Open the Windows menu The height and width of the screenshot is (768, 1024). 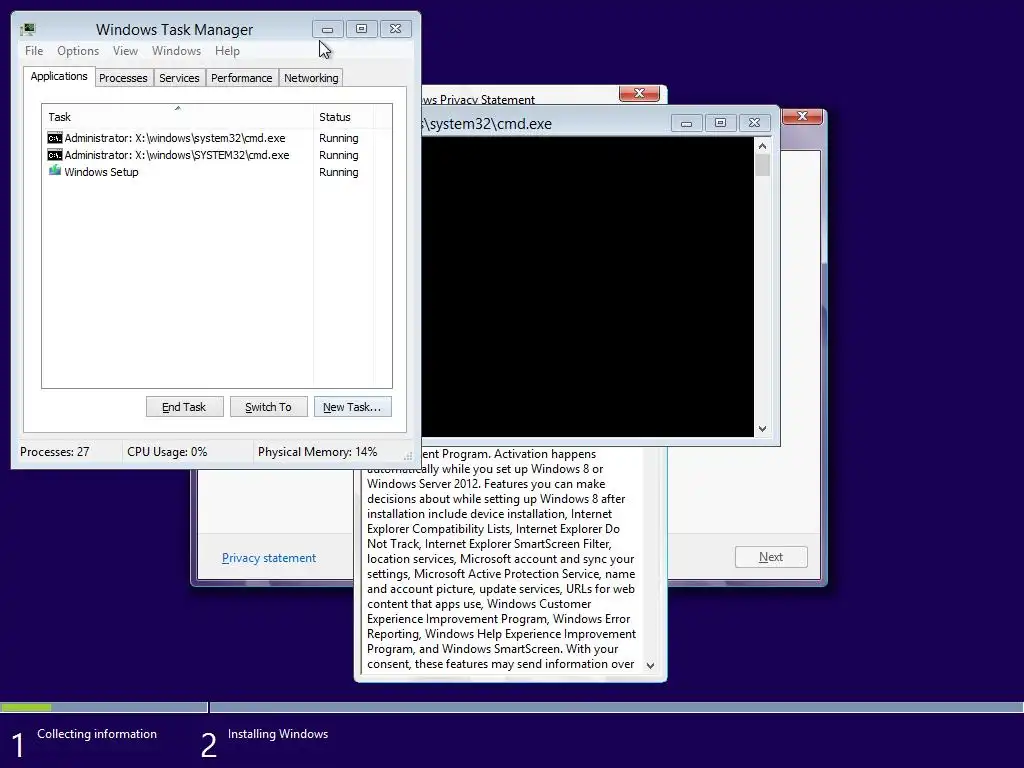tap(176, 51)
